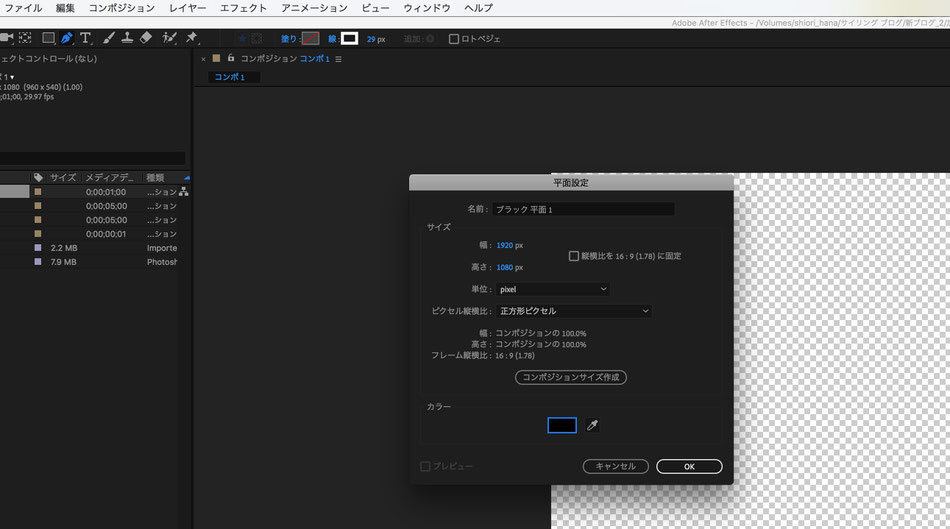The image size is (950, 529).
Task: Select the Rectangle shape tool
Action: [x=48, y=38]
